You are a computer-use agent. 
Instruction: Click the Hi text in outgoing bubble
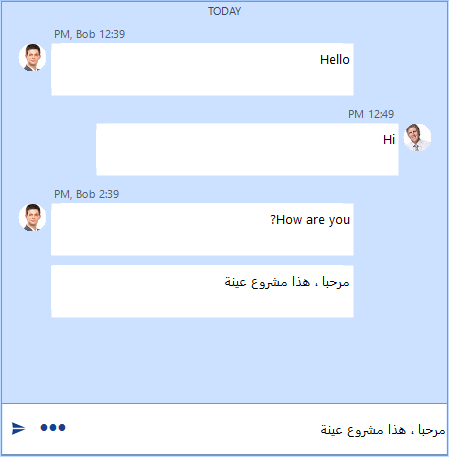pyautogui.click(x=389, y=140)
